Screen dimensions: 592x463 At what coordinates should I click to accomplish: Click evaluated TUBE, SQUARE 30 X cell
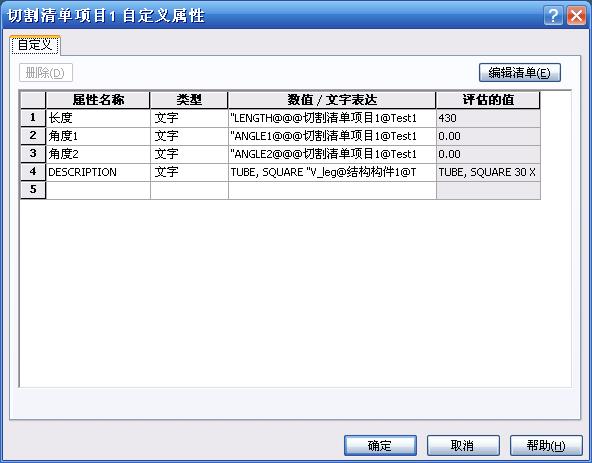(x=488, y=173)
